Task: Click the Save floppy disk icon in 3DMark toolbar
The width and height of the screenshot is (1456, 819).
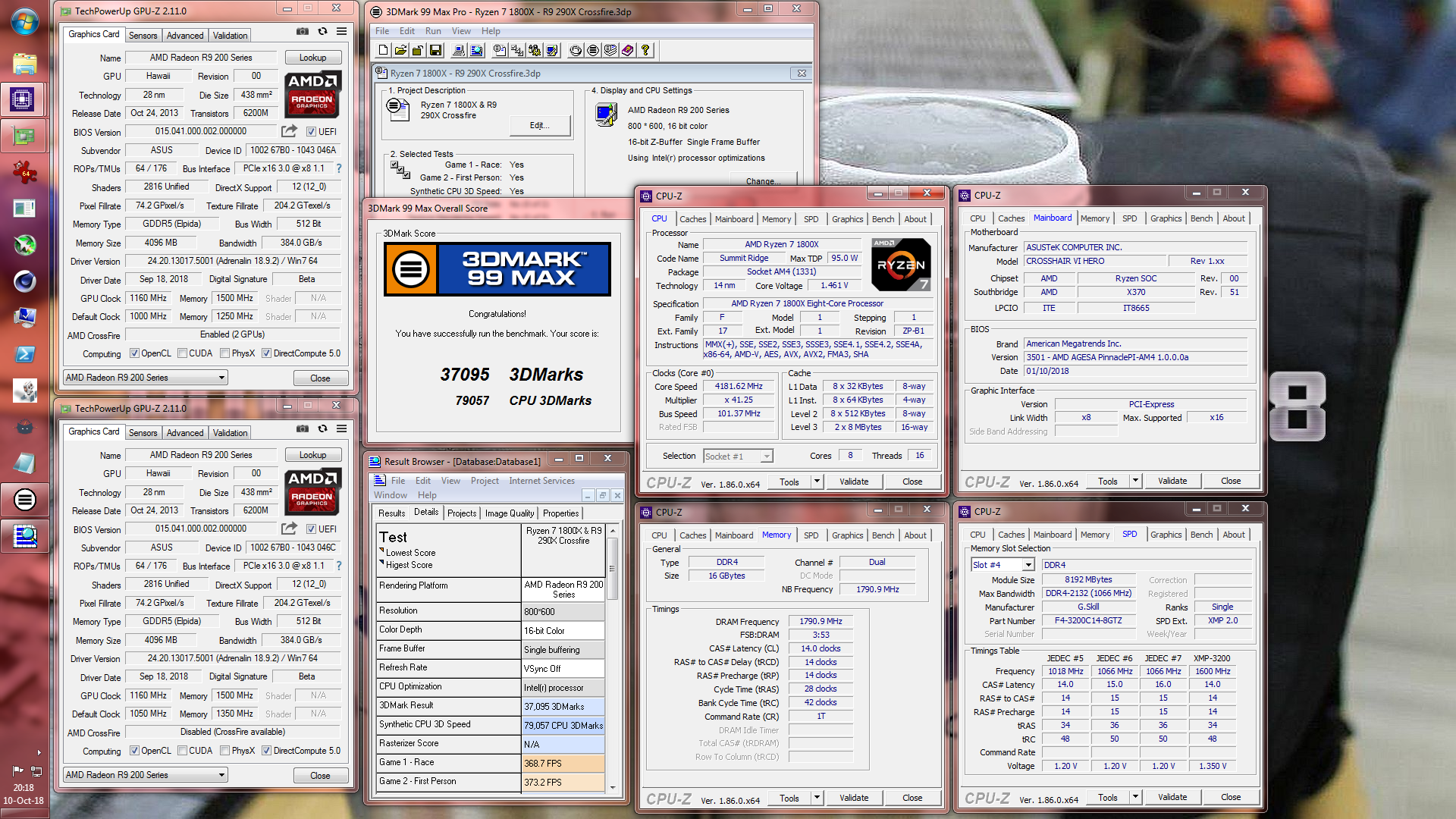Action: tap(435, 50)
